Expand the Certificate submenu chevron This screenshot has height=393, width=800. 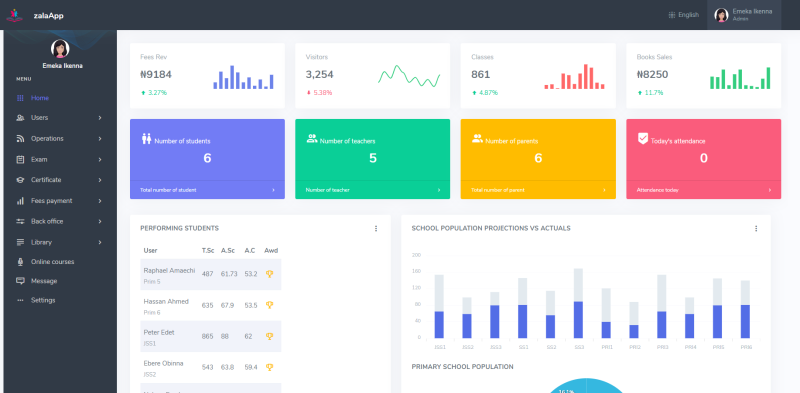coord(100,180)
